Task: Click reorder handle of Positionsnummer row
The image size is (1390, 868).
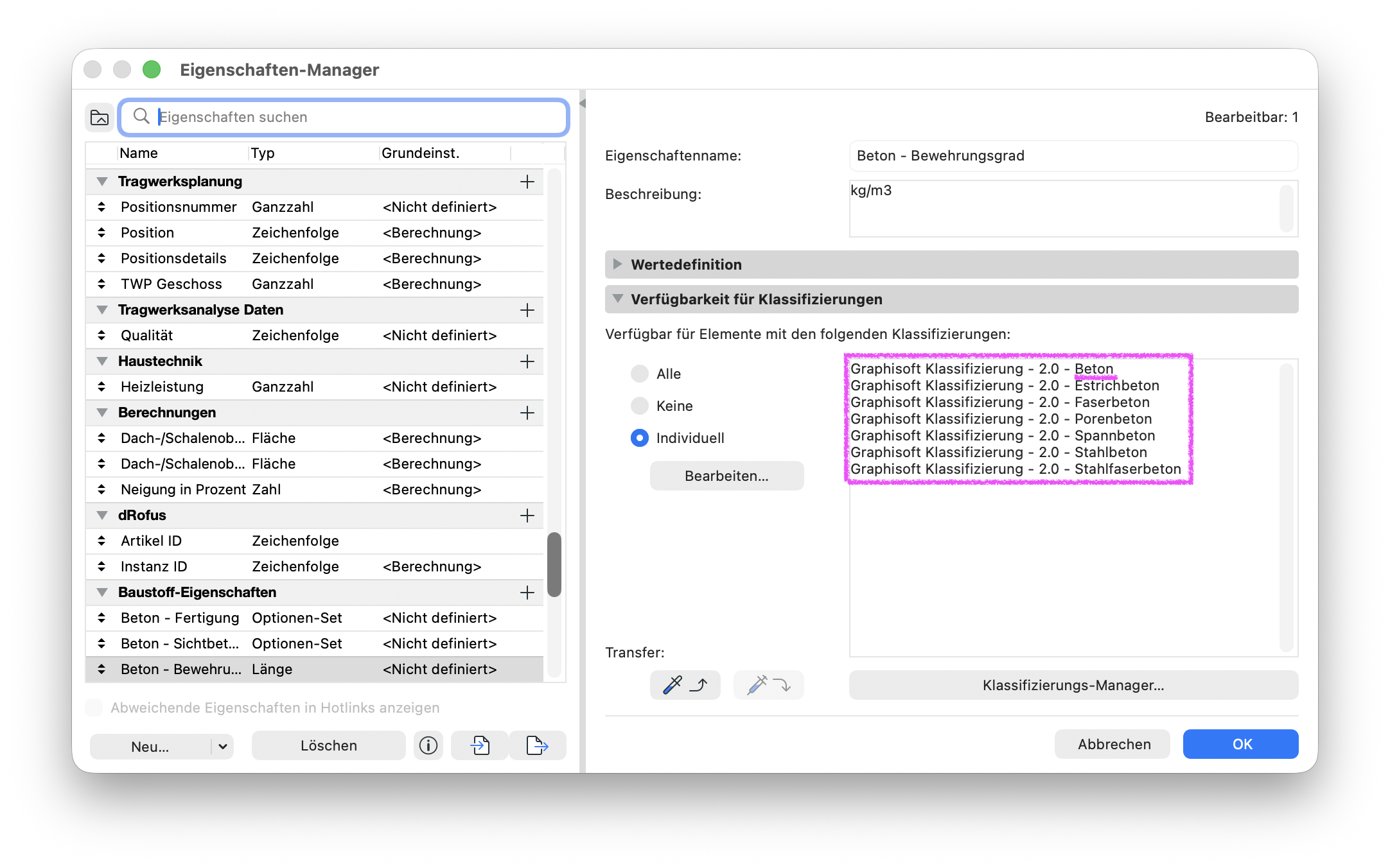Action: click(x=101, y=207)
